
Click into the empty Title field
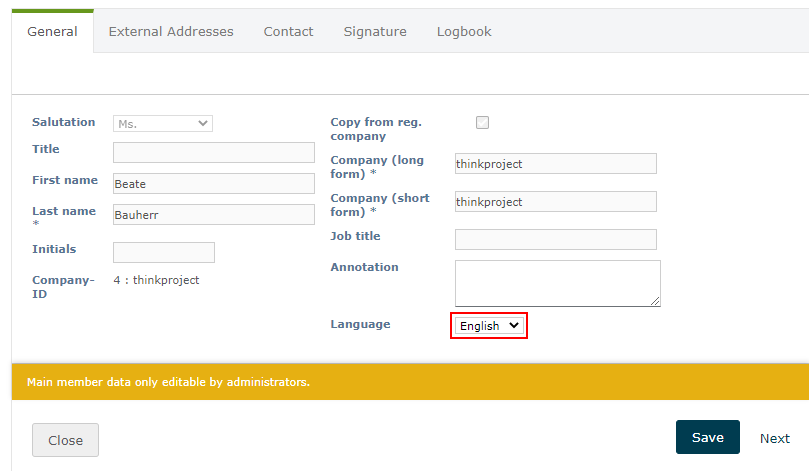(x=214, y=153)
